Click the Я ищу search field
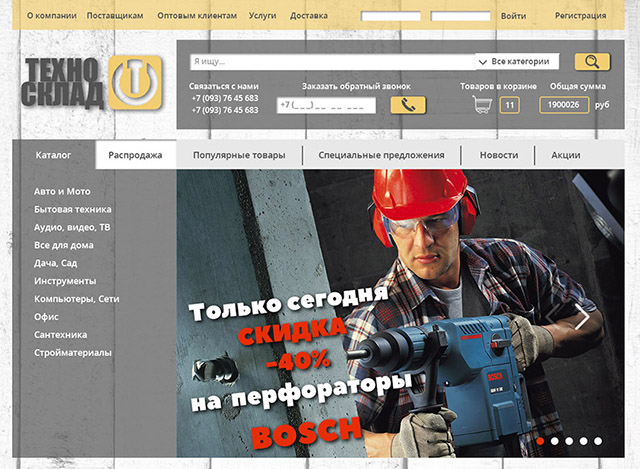This screenshot has height=469, width=640. point(333,62)
